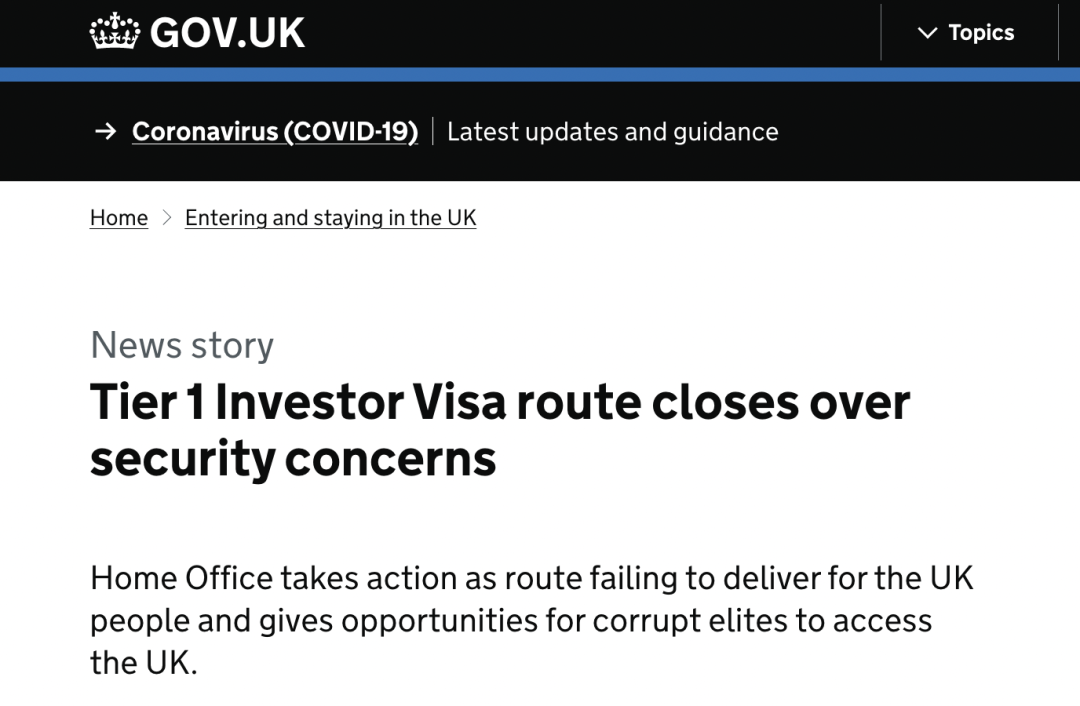Open the GOV.UK homepage via the wordmark

click(227, 32)
